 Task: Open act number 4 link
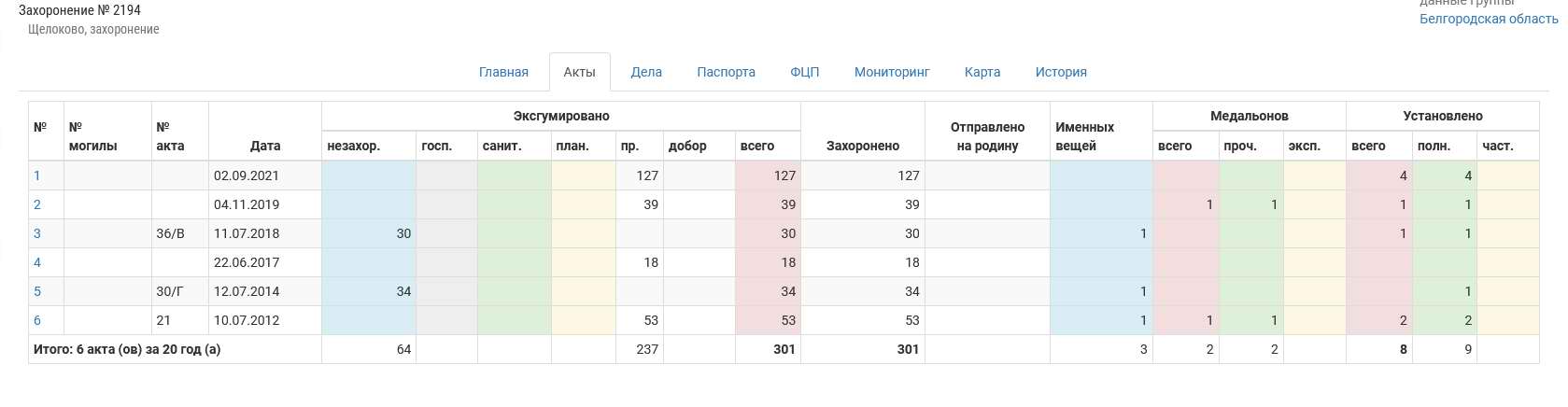37,262
